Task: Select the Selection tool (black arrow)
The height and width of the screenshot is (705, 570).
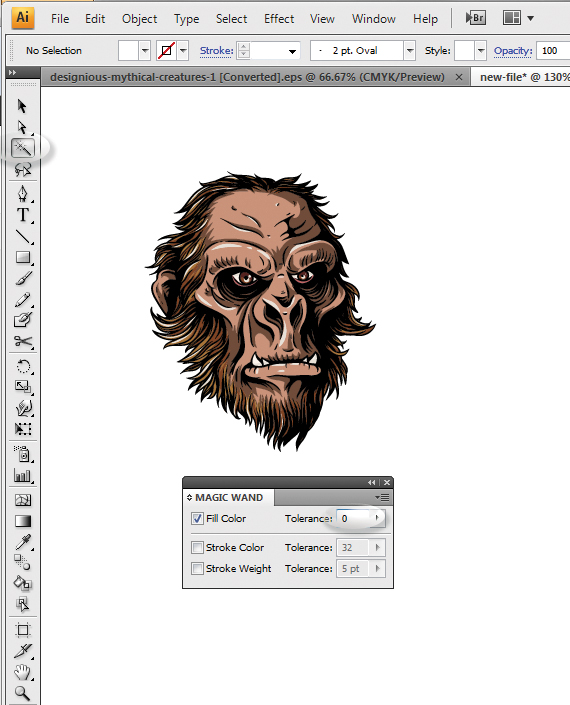Action: click(22, 106)
